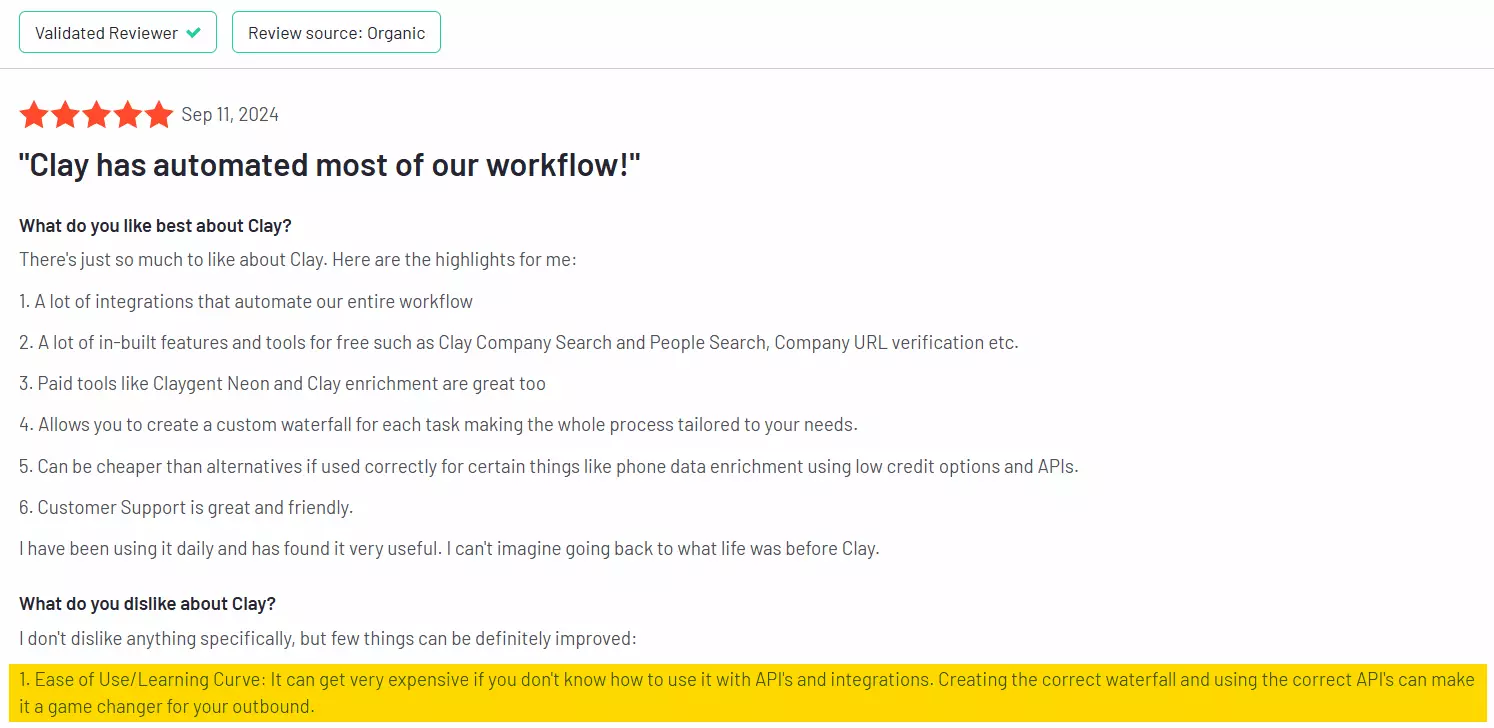Click the third orange rating star
Image resolution: width=1494 pixels, height=728 pixels.
(x=96, y=115)
